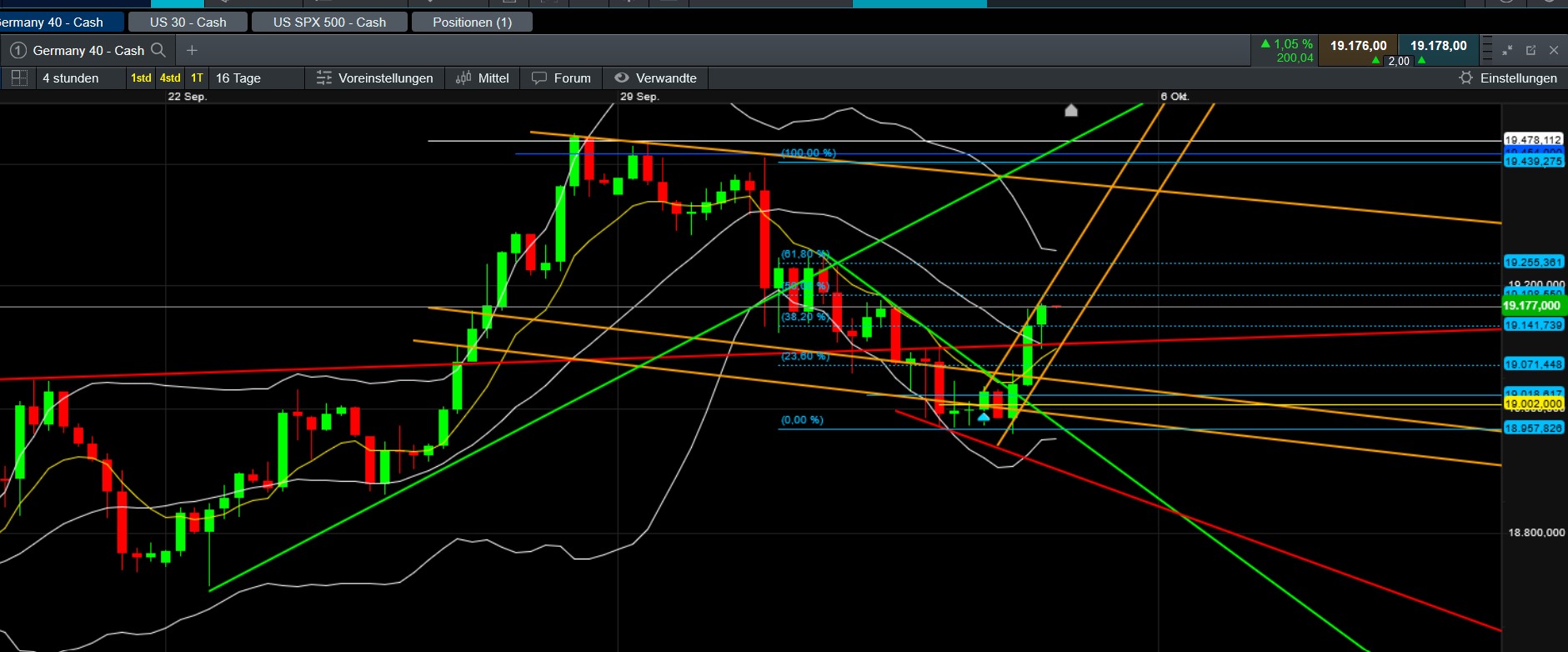Click the Forum speech bubble icon
Image resolution: width=1568 pixels, height=652 pixels.
[539, 78]
